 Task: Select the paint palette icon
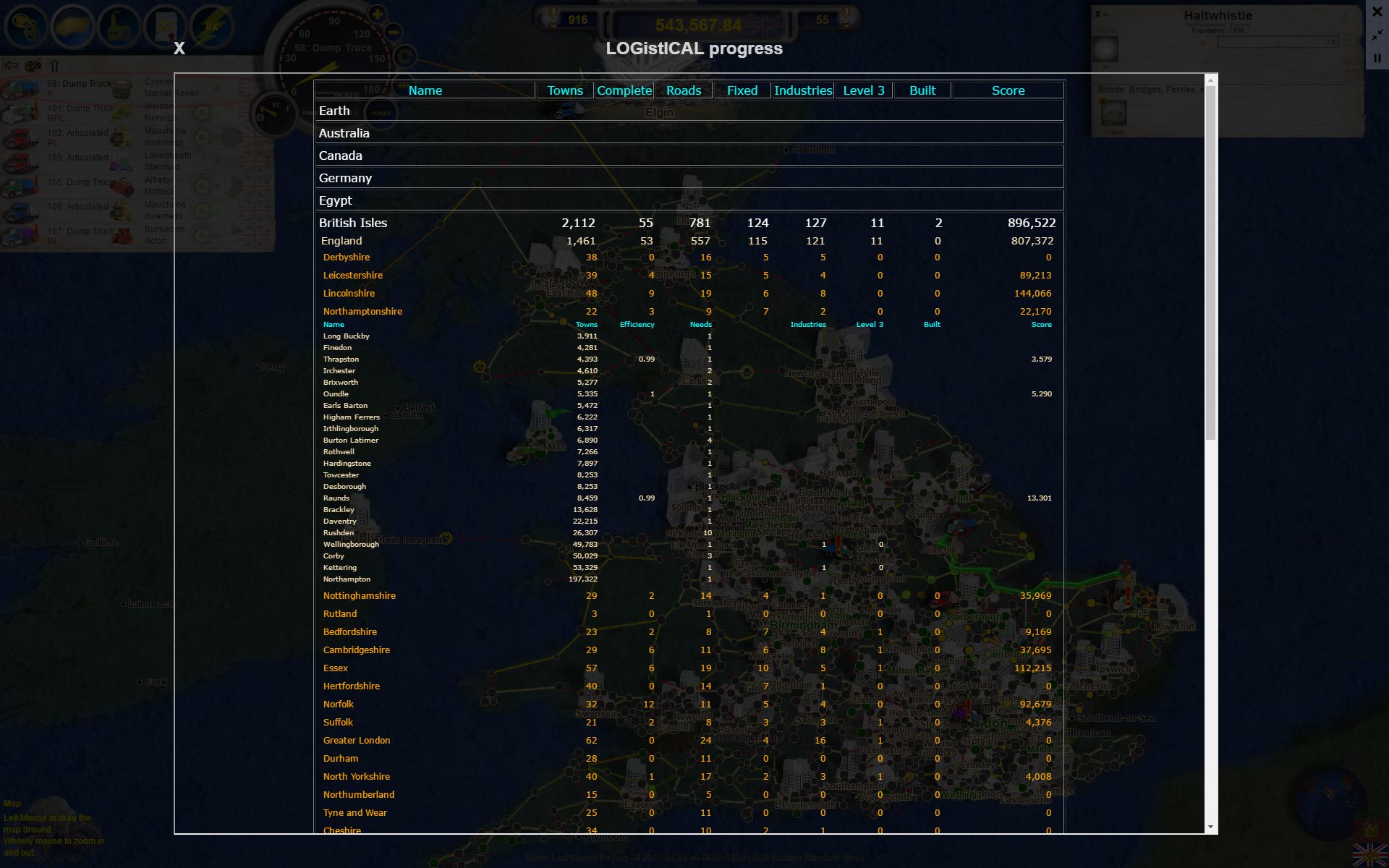(33, 65)
